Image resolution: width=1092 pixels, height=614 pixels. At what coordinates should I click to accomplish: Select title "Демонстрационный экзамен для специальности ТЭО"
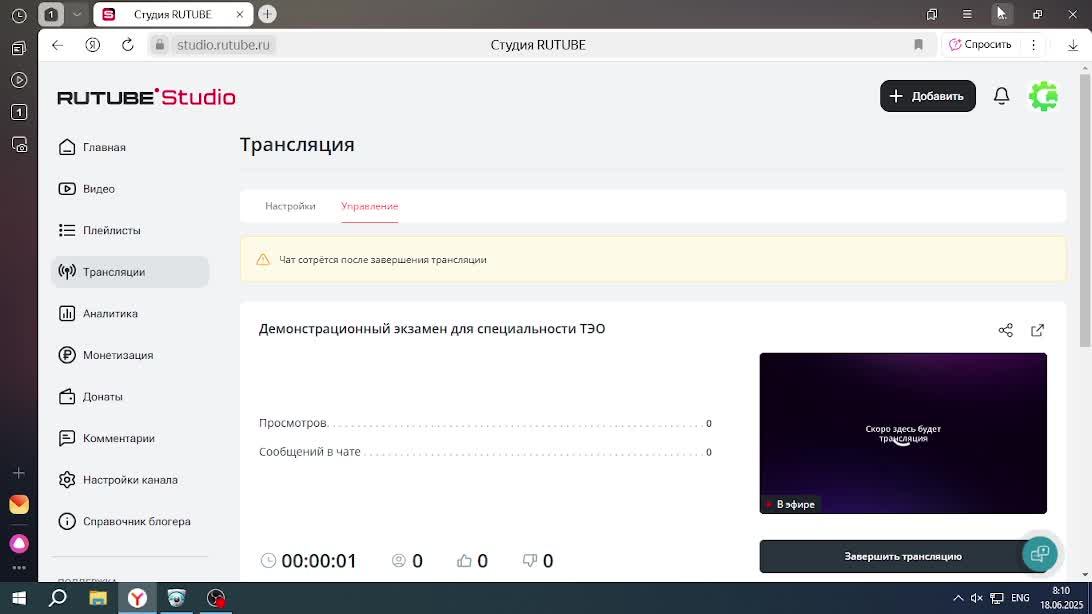point(432,329)
